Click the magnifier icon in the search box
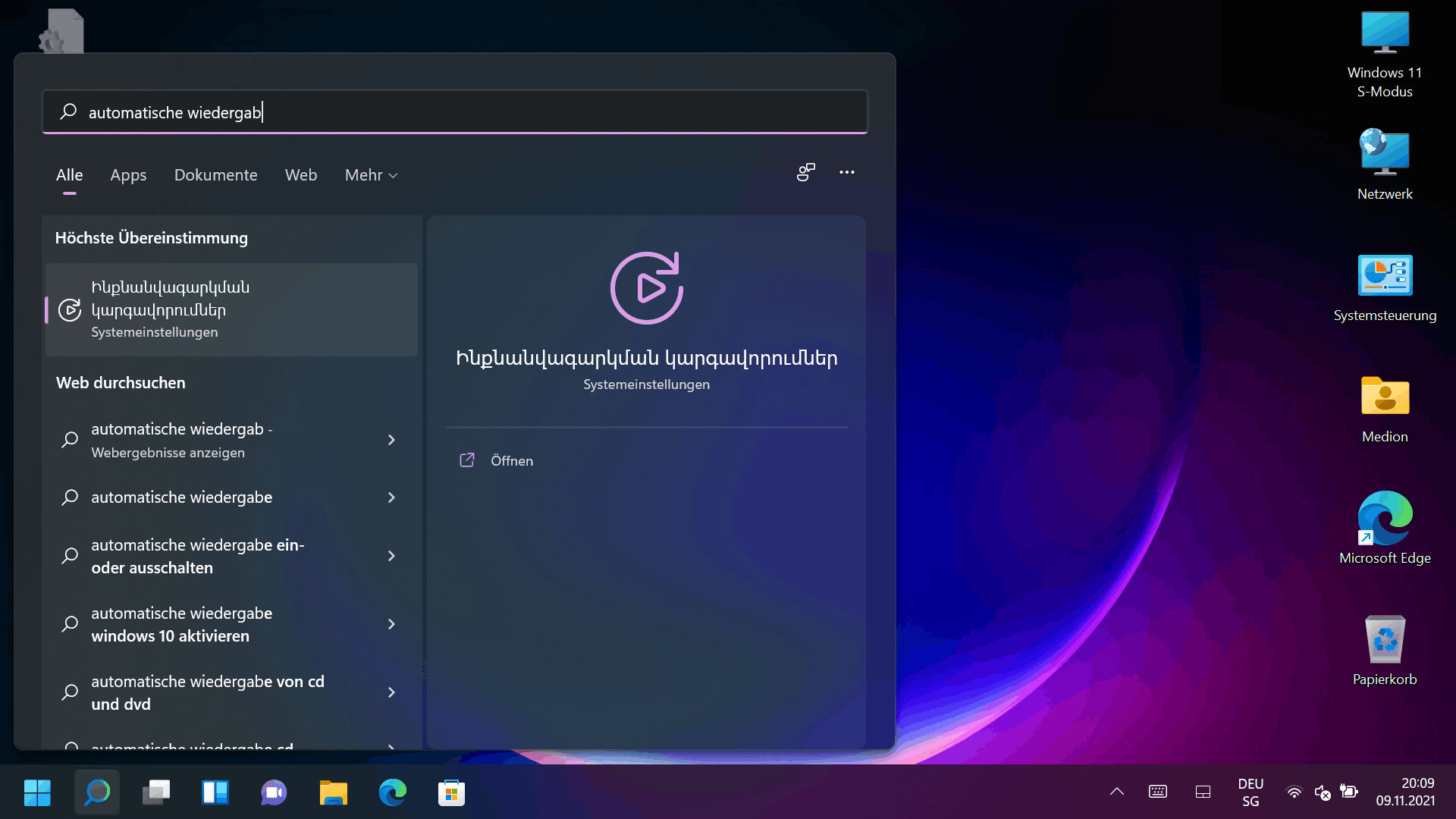Screen dimensions: 1456x819 (68, 111)
